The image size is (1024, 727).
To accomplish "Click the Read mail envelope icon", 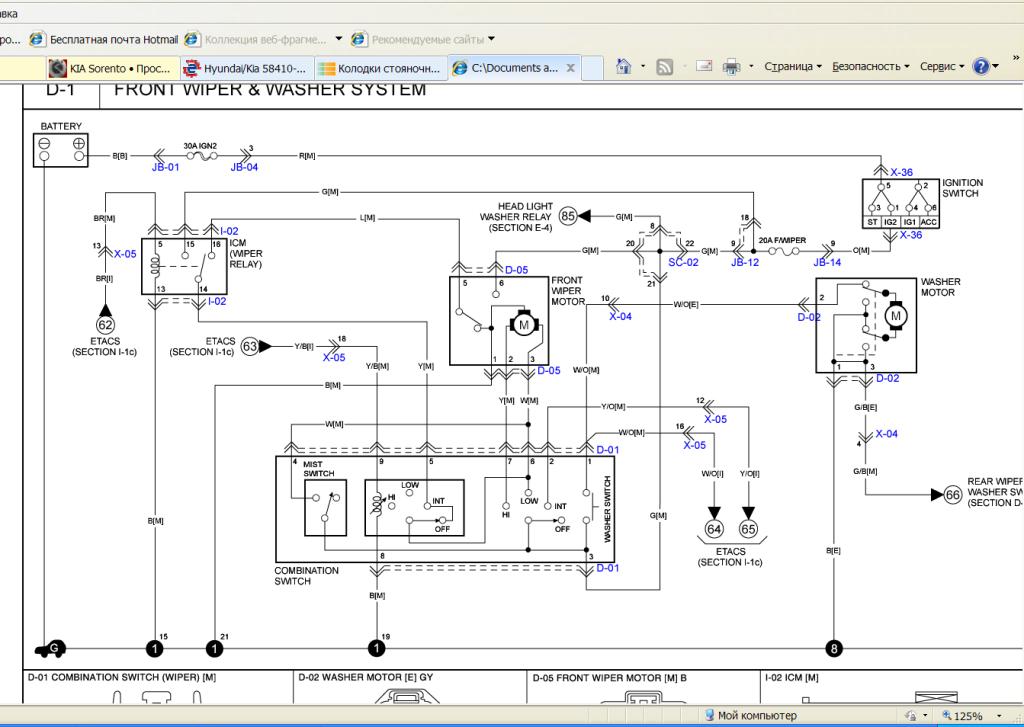I will click(704, 67).
